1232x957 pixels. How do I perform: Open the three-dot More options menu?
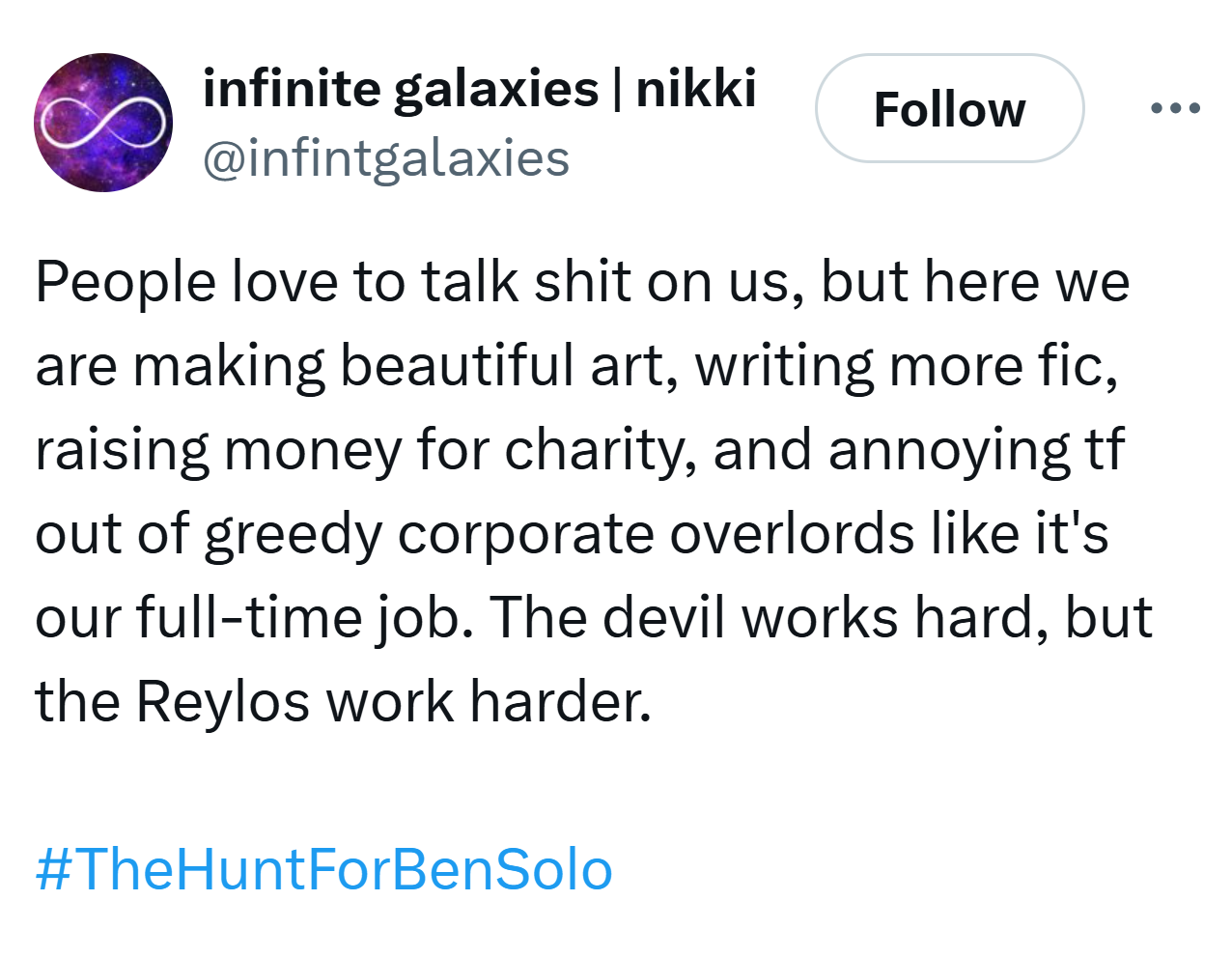click(1175, 108)
